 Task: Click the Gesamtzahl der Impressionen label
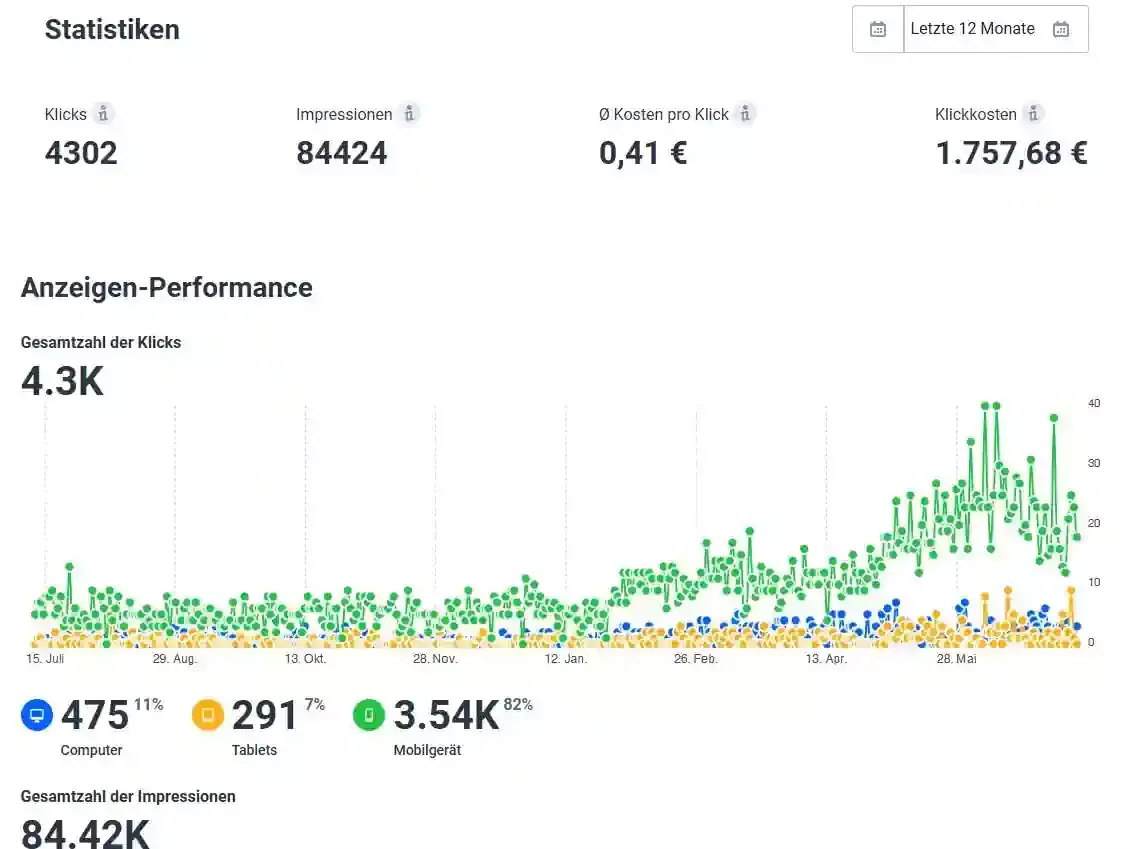click(x=128, y=797)
